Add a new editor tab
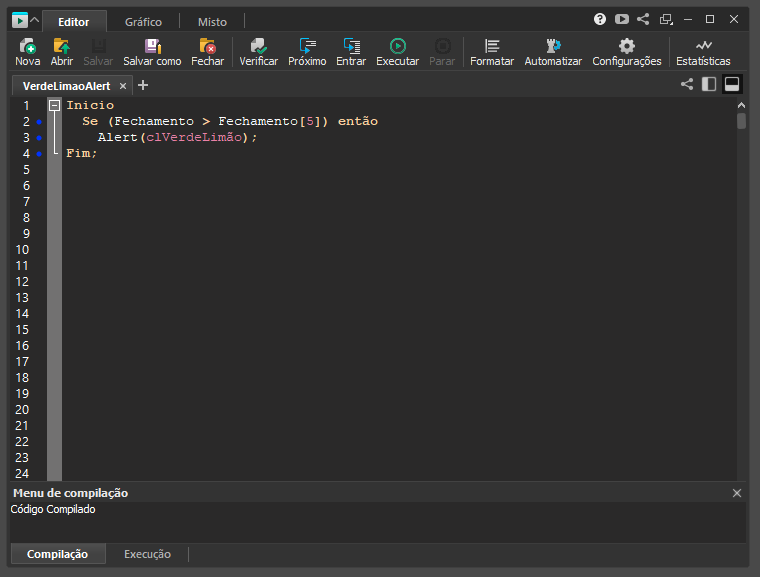The width and height of the screenshot is (760, 577). point(143,85)
